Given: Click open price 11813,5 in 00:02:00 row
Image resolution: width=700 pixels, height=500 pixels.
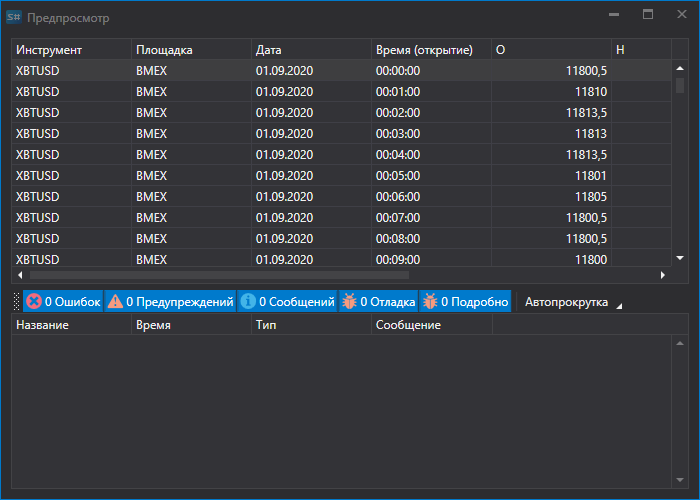Looking at the screenshot, I should [x=552, y=112].
